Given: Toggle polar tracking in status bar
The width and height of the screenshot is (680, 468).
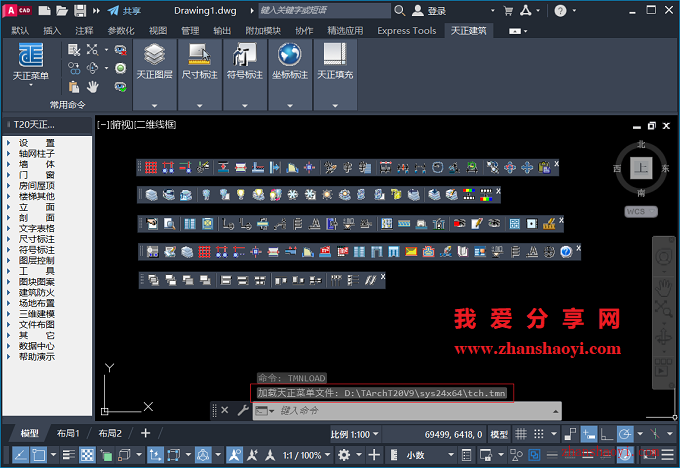Looking at the screenshot, I should click(x=625, y=433).
